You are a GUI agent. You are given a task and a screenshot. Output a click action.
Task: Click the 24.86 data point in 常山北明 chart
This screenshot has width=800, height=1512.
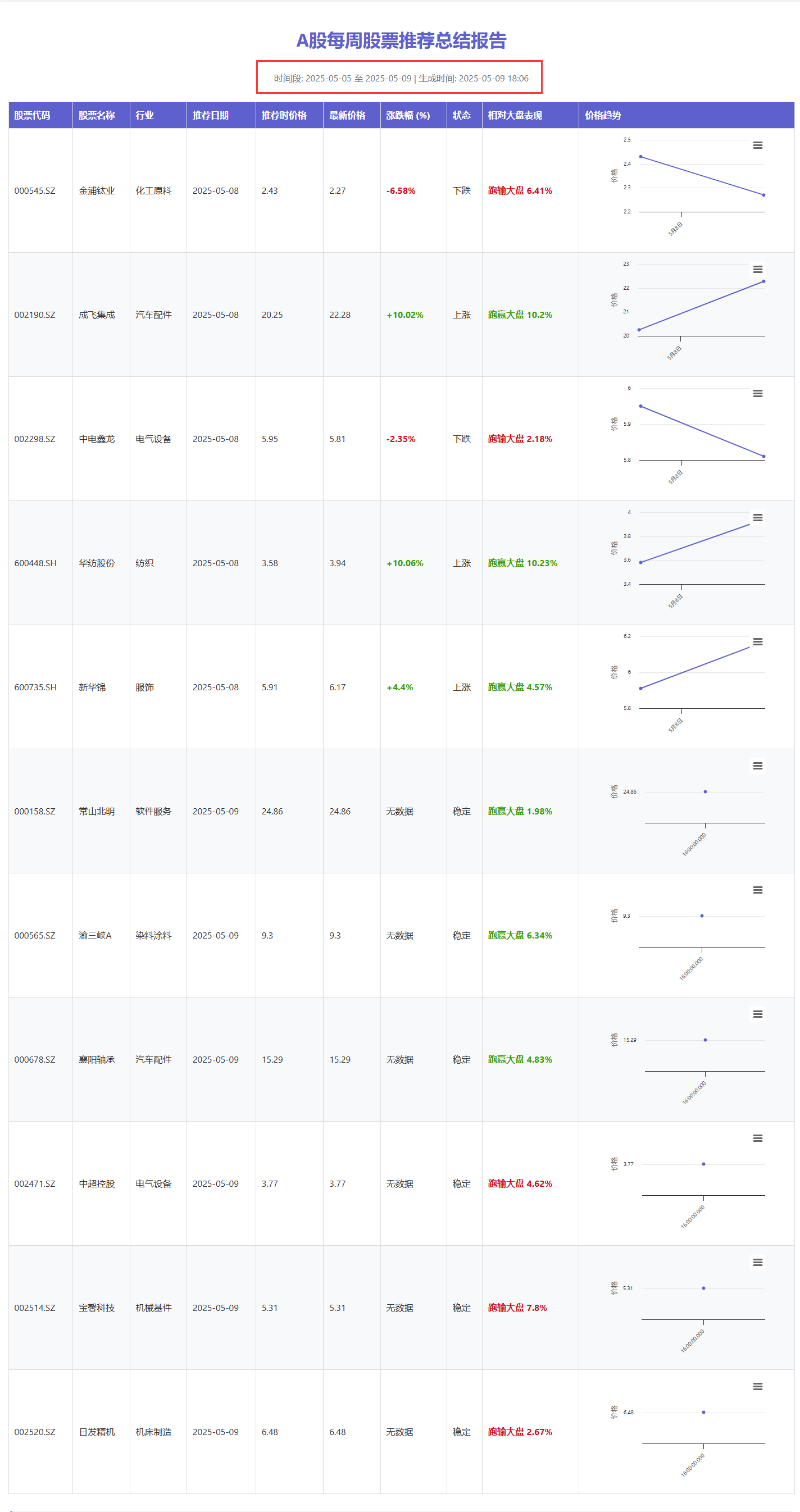pos(705,792)
